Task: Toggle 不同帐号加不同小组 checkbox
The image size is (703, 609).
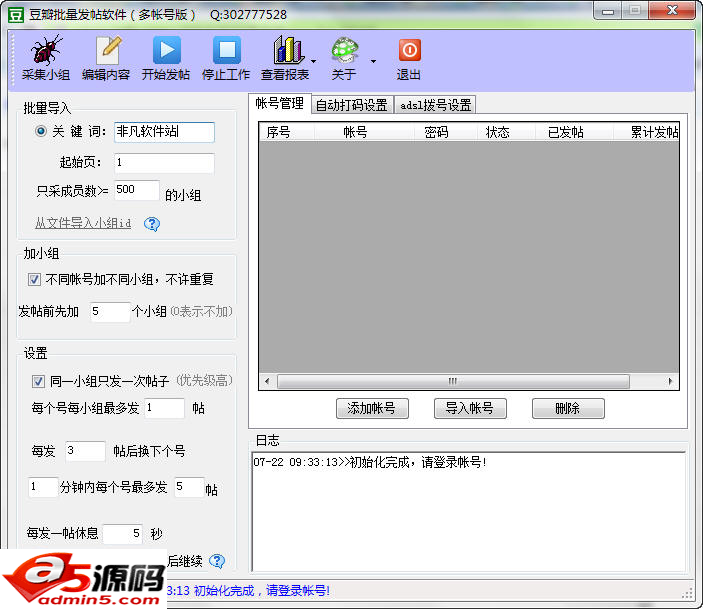Action: click(x=34, y=279)
